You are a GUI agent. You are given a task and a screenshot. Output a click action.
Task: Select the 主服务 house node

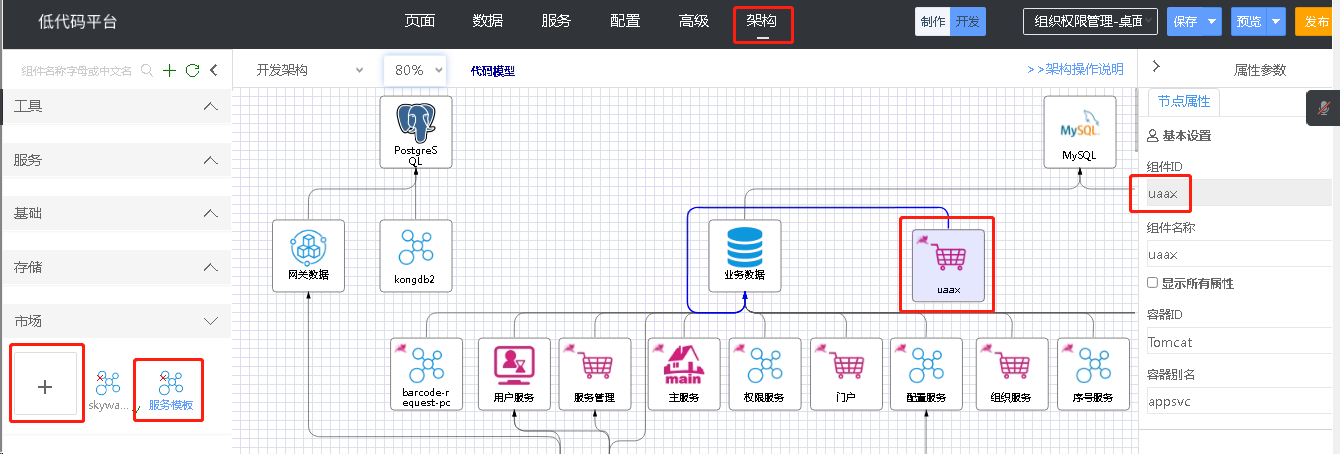coord(684,374)
